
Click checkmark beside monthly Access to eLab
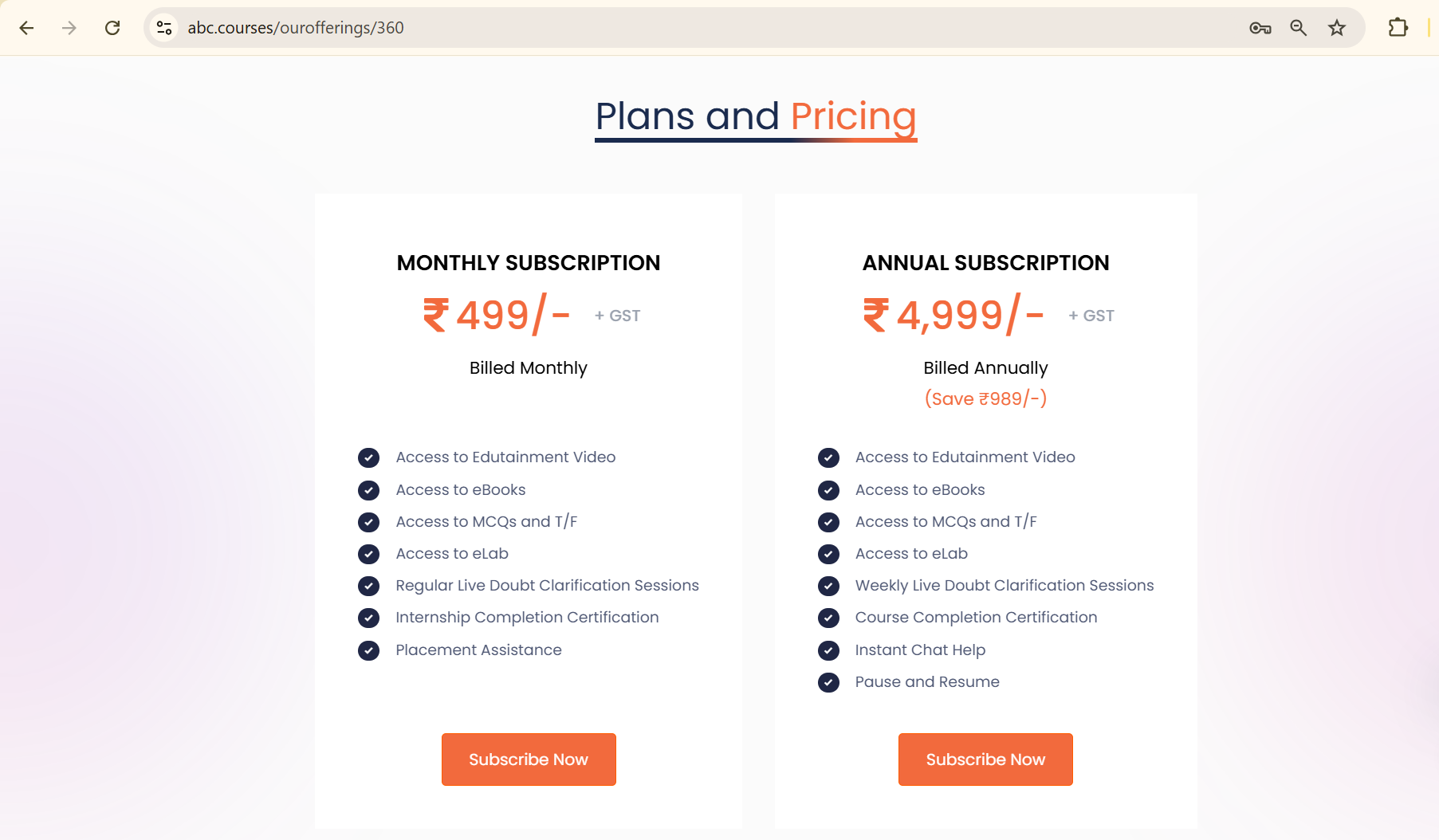368,554
